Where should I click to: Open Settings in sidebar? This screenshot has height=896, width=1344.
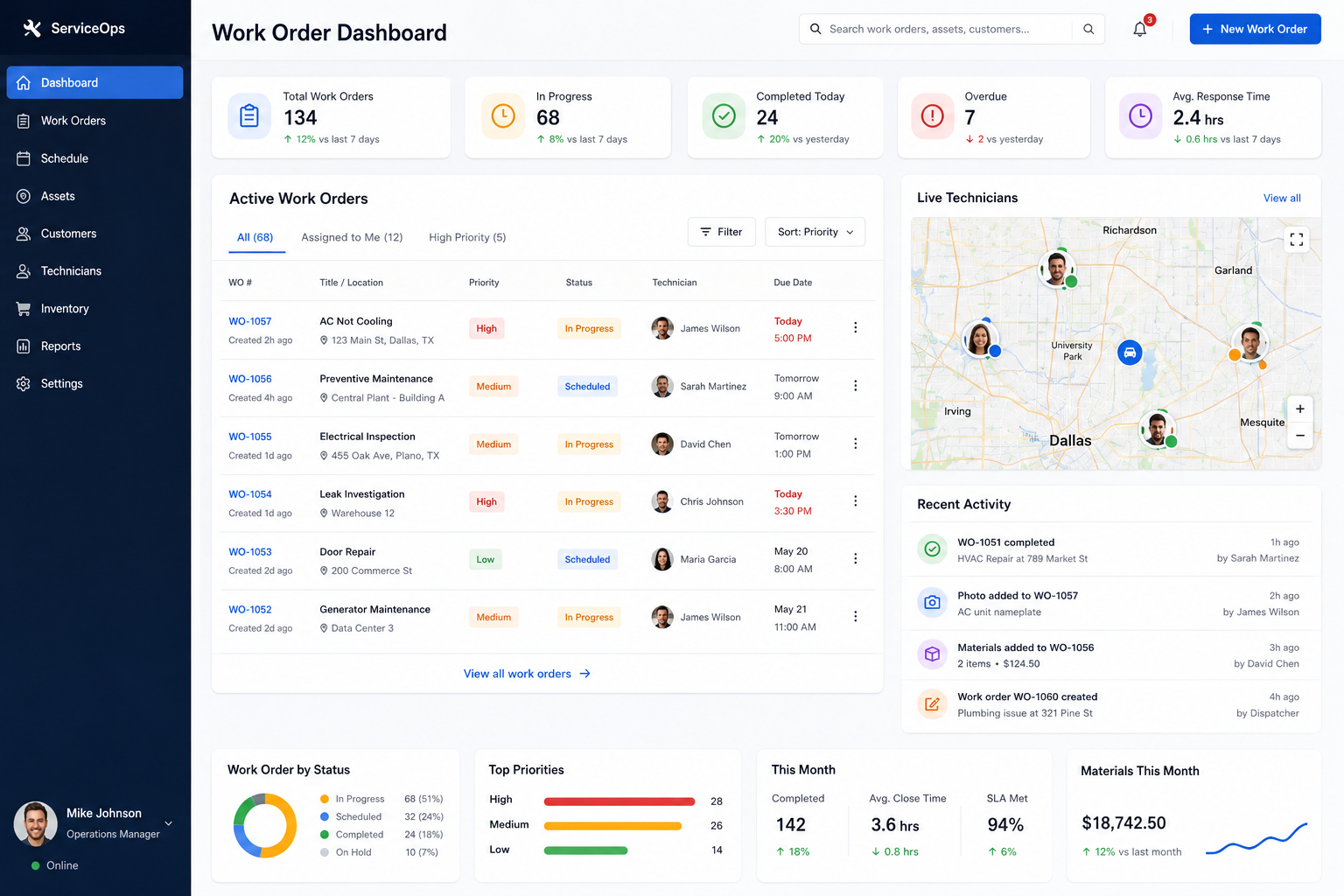point(94,384)
